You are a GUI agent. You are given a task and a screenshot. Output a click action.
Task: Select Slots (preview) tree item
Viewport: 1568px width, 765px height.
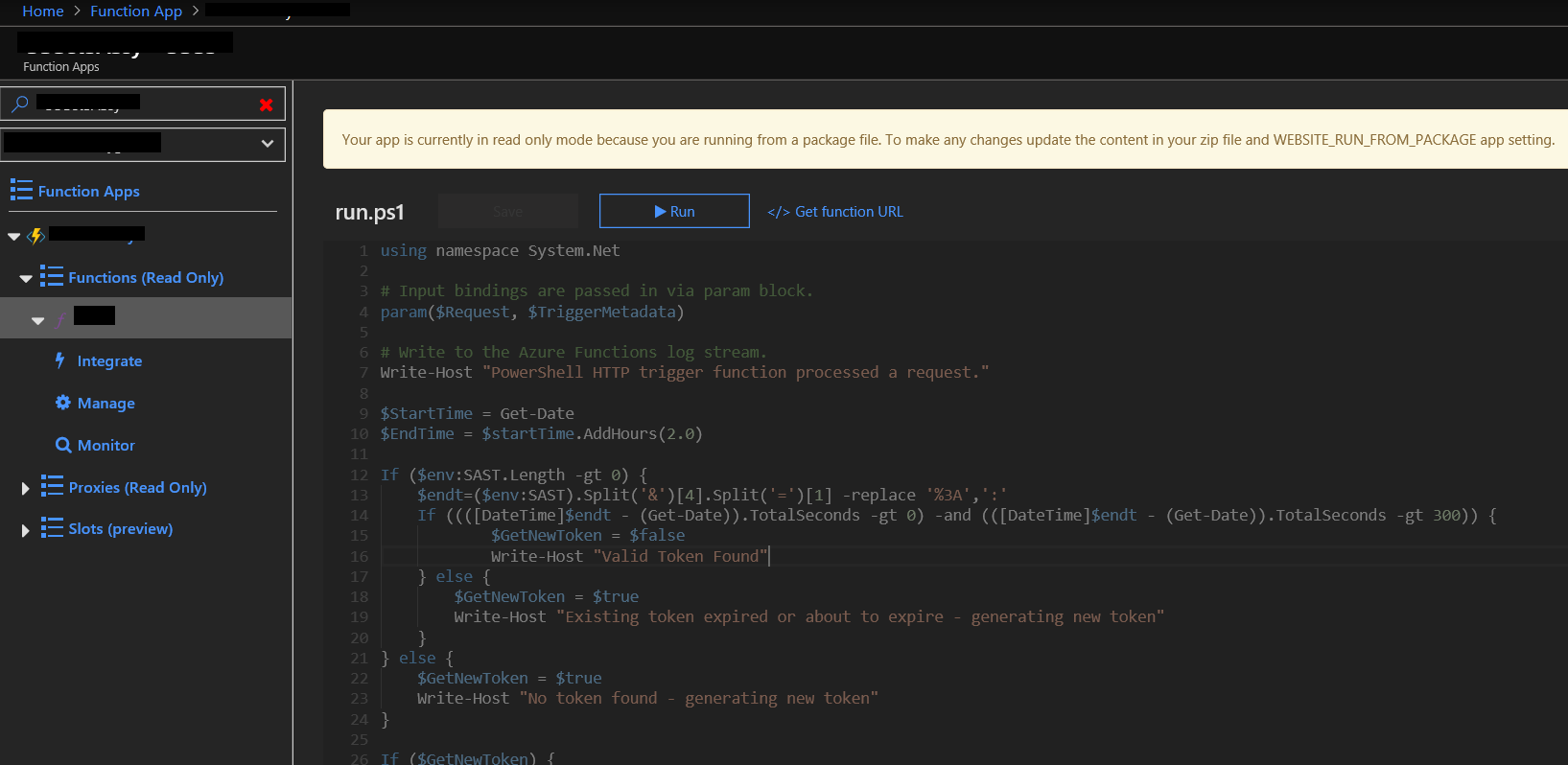[x=121, y=529]
